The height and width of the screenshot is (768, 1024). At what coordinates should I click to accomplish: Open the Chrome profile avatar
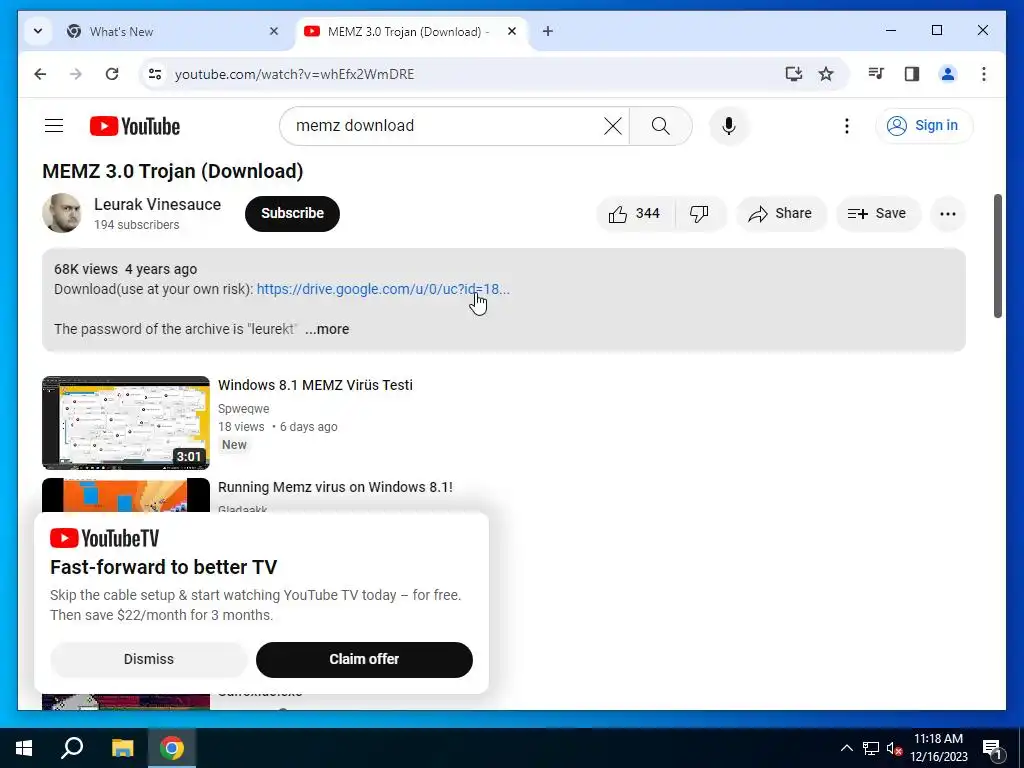[948, 74]
